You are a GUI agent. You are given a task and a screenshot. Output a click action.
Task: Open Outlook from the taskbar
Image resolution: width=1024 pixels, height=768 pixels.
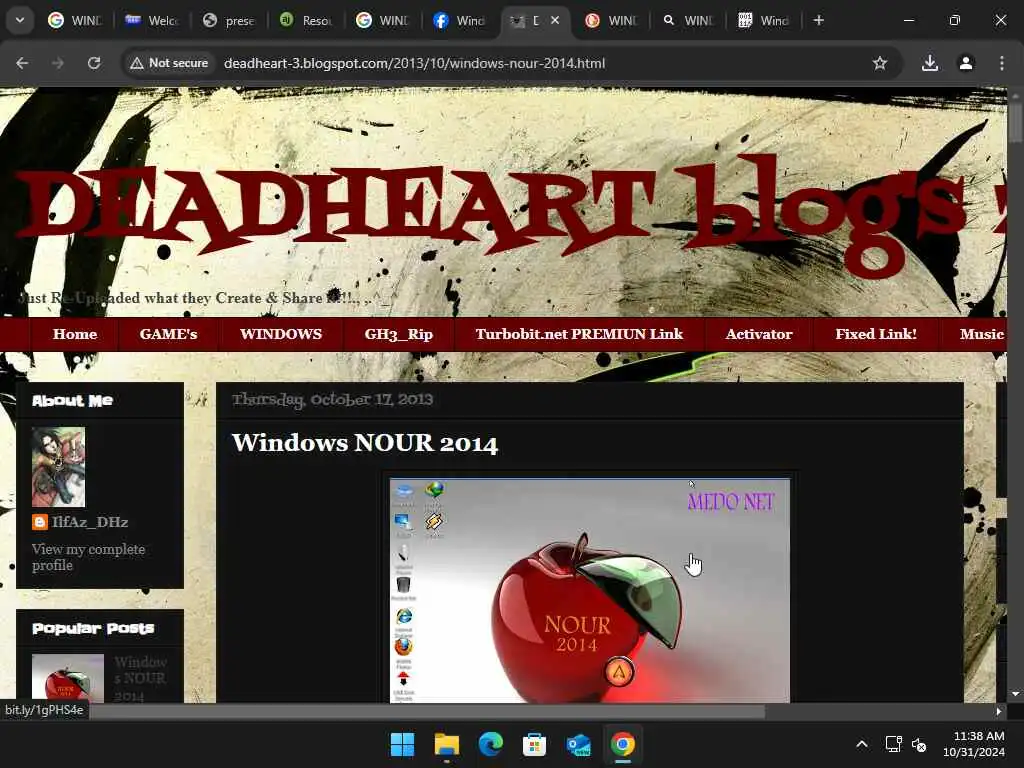point(579,744)
